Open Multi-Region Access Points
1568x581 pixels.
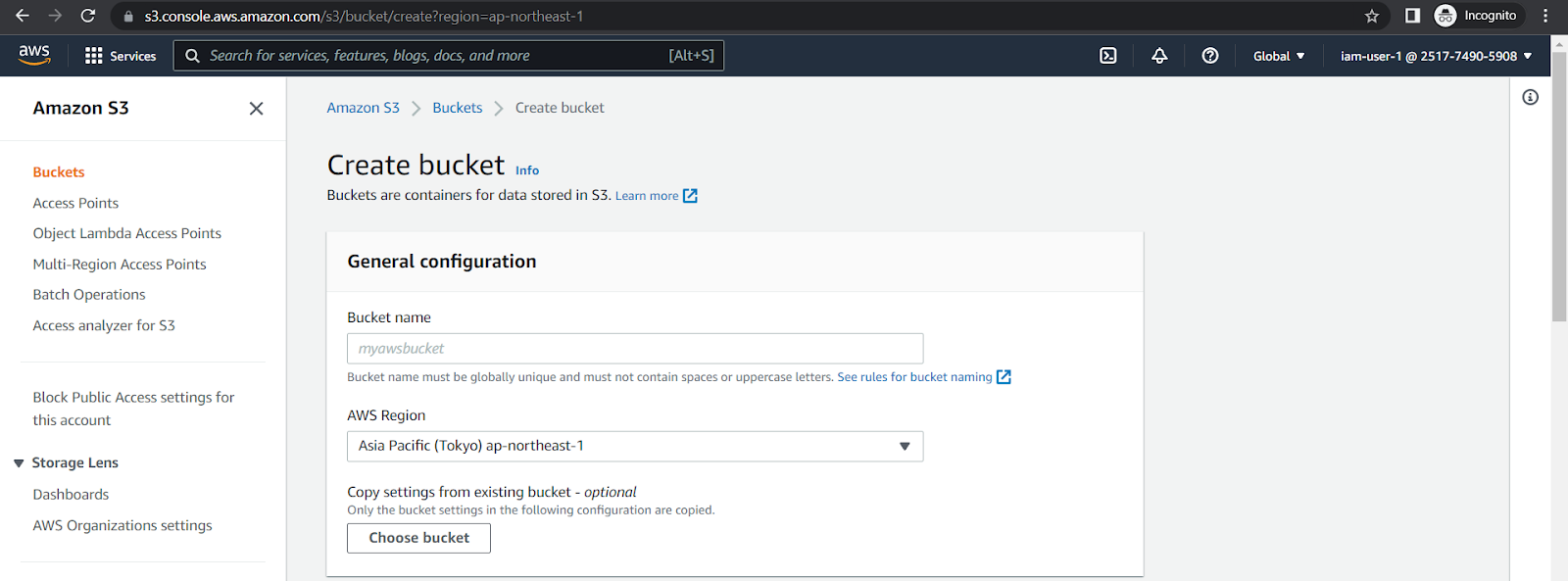[x=120, y=265]
